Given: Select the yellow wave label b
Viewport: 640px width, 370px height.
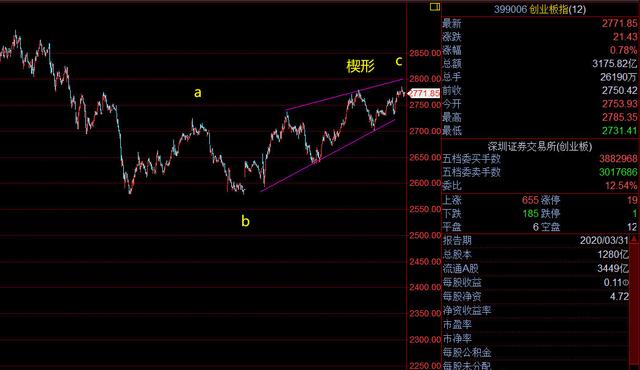Looking at the screenshot, I should click(x=245, y=221).
